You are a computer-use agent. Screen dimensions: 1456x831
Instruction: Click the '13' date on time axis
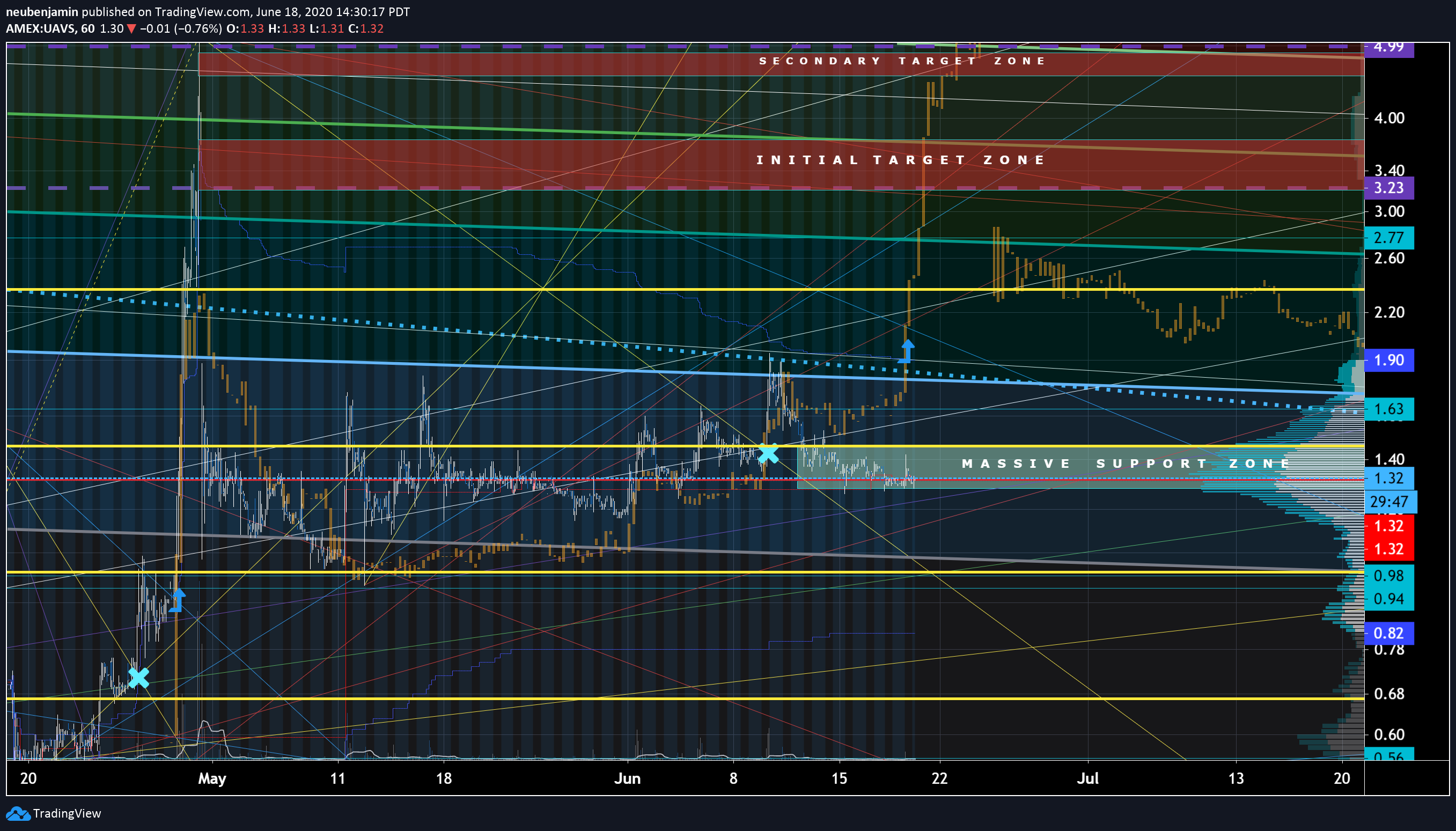[1236, 778]
